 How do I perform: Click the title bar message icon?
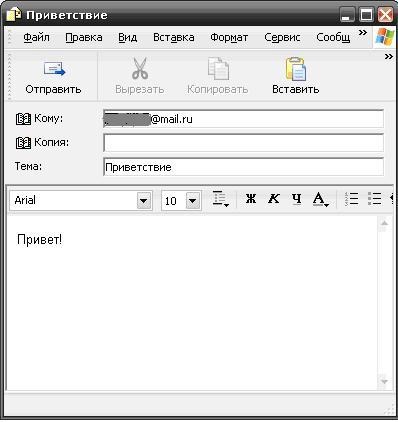[13, 15]
